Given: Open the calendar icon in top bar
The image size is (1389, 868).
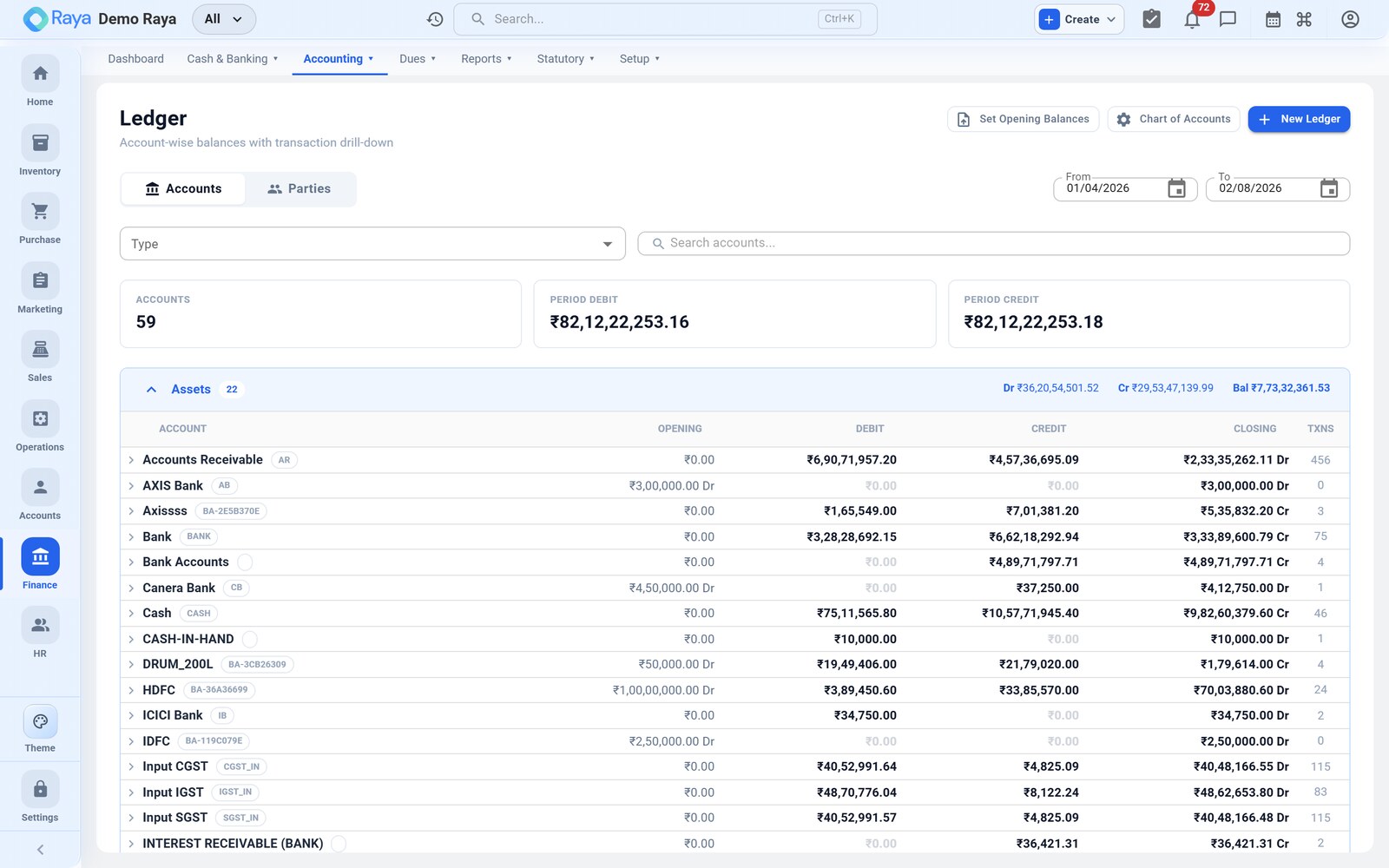Looking at the screenshot, I should tap(1273, 19).
